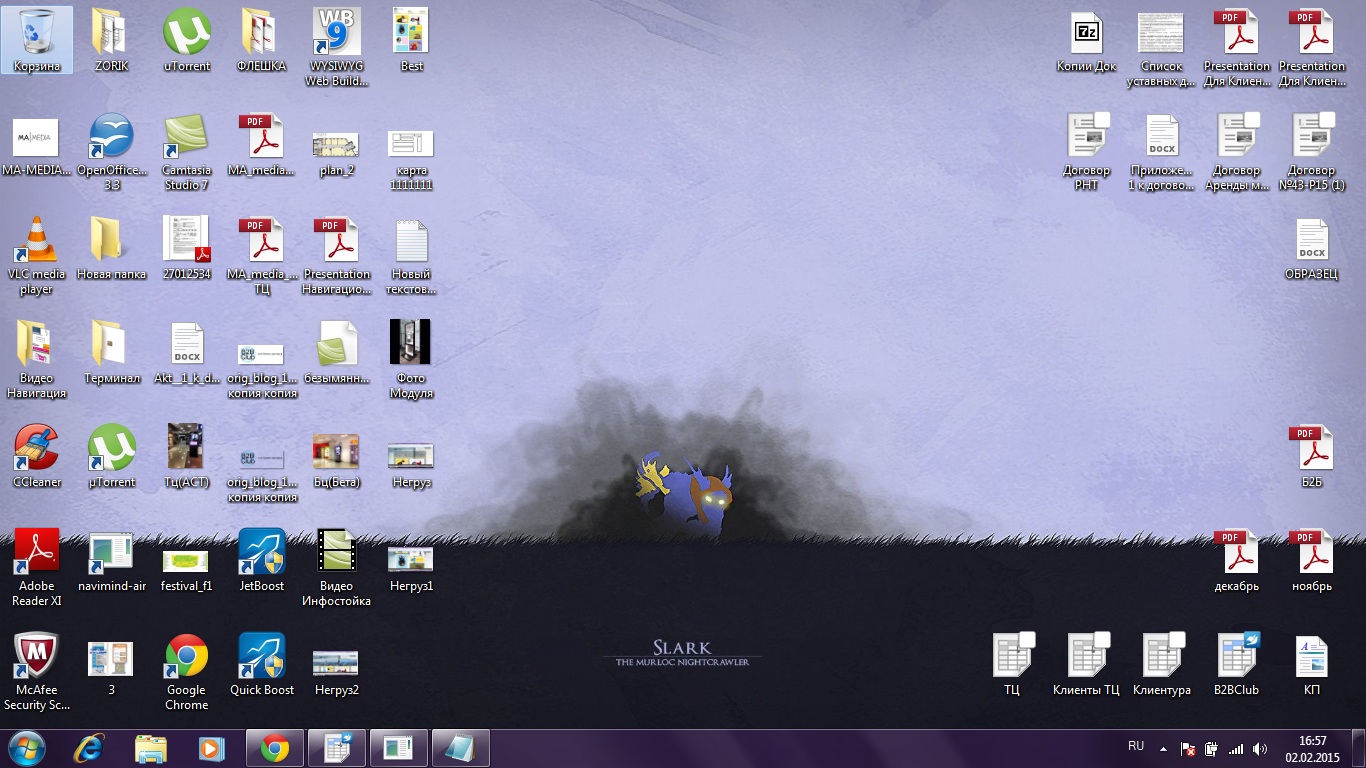Viewport: 1366px width, 768px height.
Task: Click the ноябрь PDF file
Action: coord(1312,561)
